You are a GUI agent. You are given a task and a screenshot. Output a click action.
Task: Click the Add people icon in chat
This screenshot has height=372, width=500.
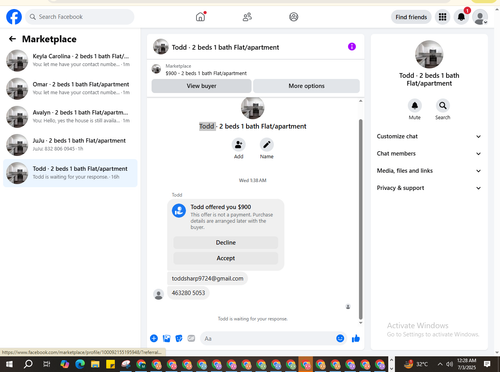pyautogui.click(x=239, y=145)
